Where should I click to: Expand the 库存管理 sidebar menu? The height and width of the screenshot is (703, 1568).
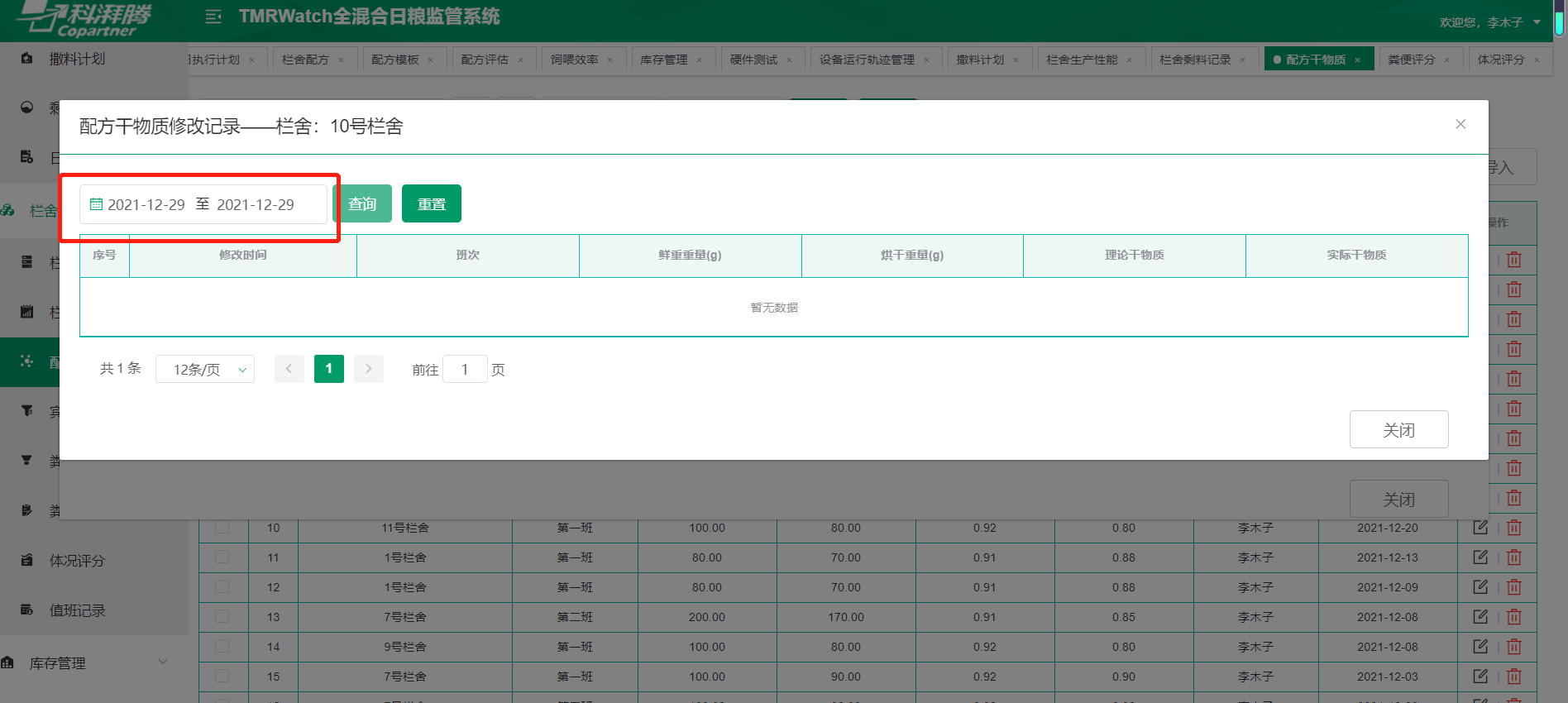[x=163, y=662]
